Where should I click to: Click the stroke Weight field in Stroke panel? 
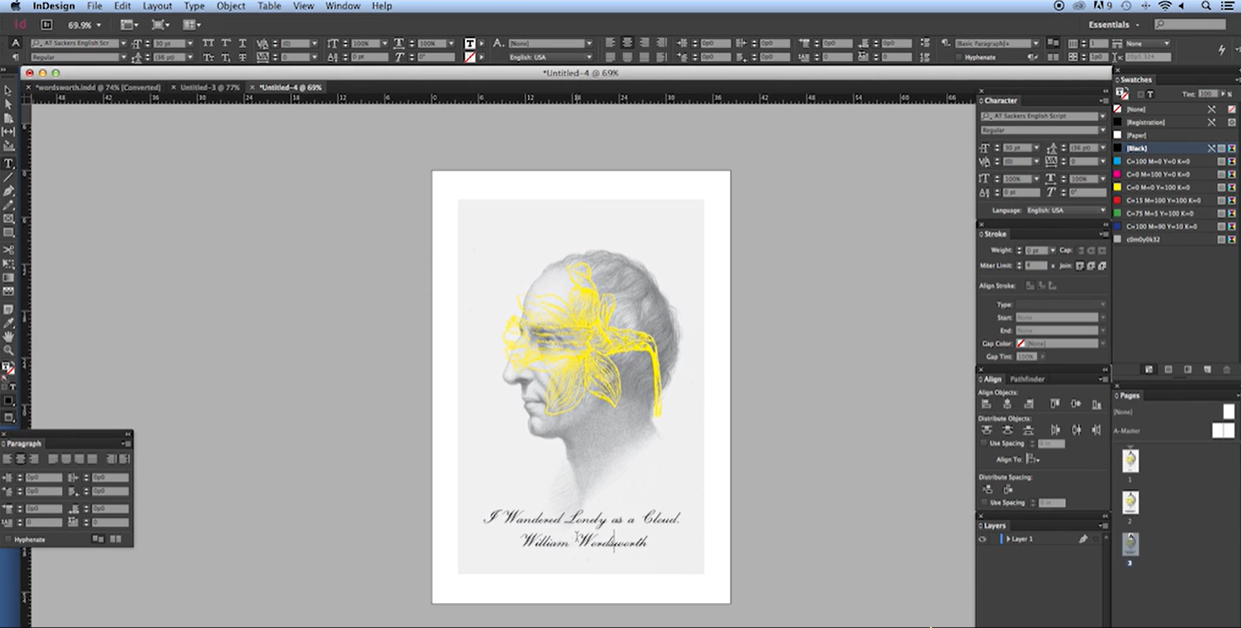[x=1036, y=250]
